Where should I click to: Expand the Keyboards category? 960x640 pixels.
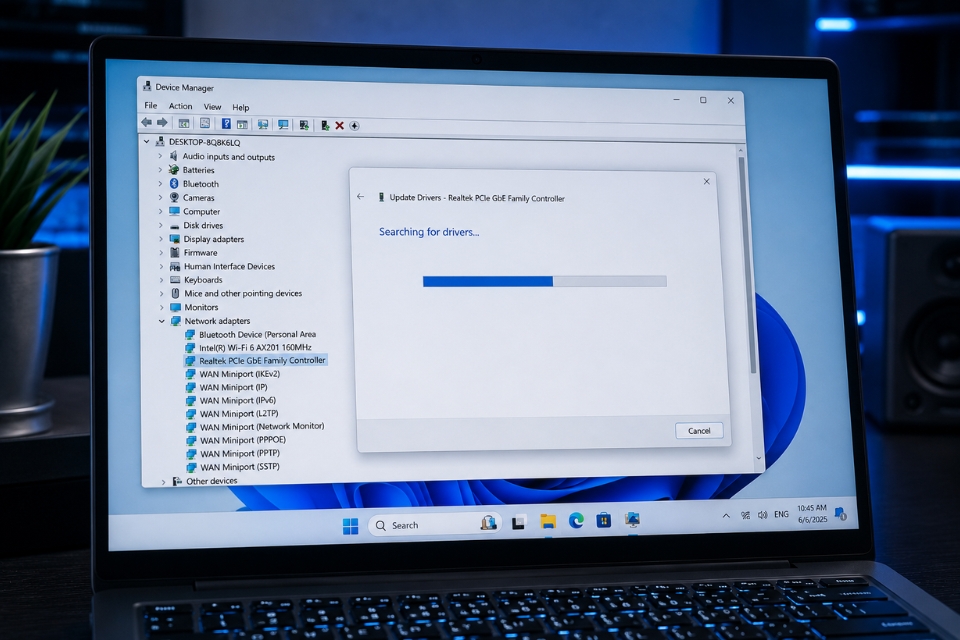pyautogui.click(x=162, y=280)
